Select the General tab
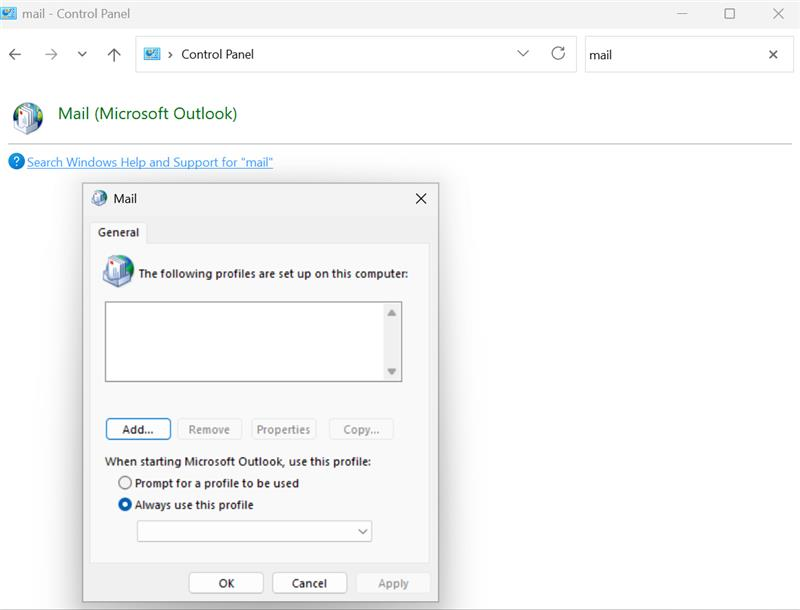The image size is (800, 610). click(x=118, y=233)
